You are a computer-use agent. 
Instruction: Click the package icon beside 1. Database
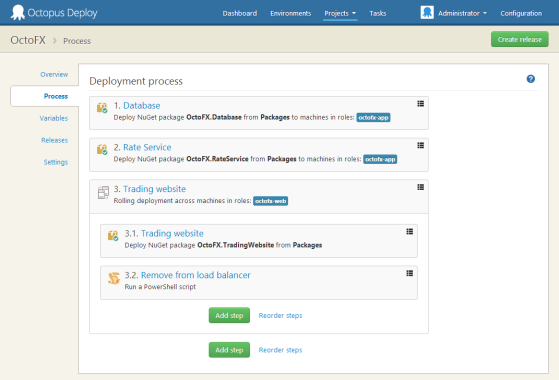click(x=102, y=108)
